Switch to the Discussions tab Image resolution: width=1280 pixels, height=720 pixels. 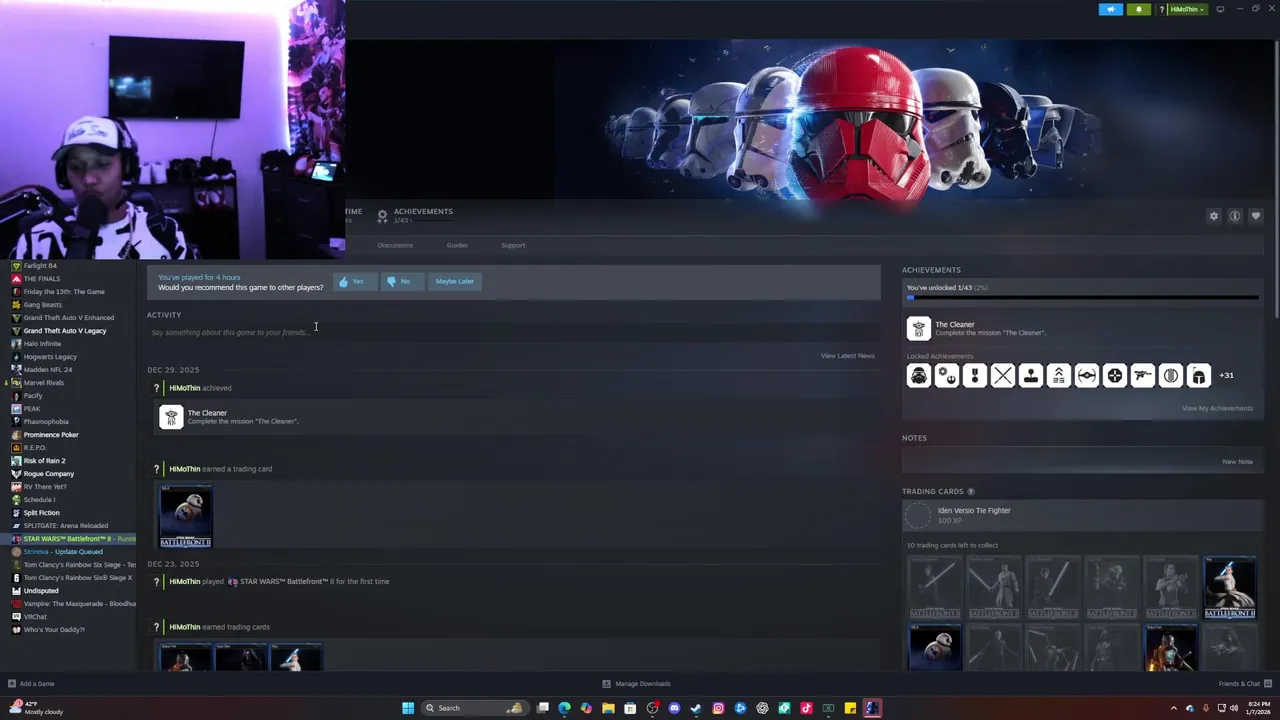click(x=395, y=245)
